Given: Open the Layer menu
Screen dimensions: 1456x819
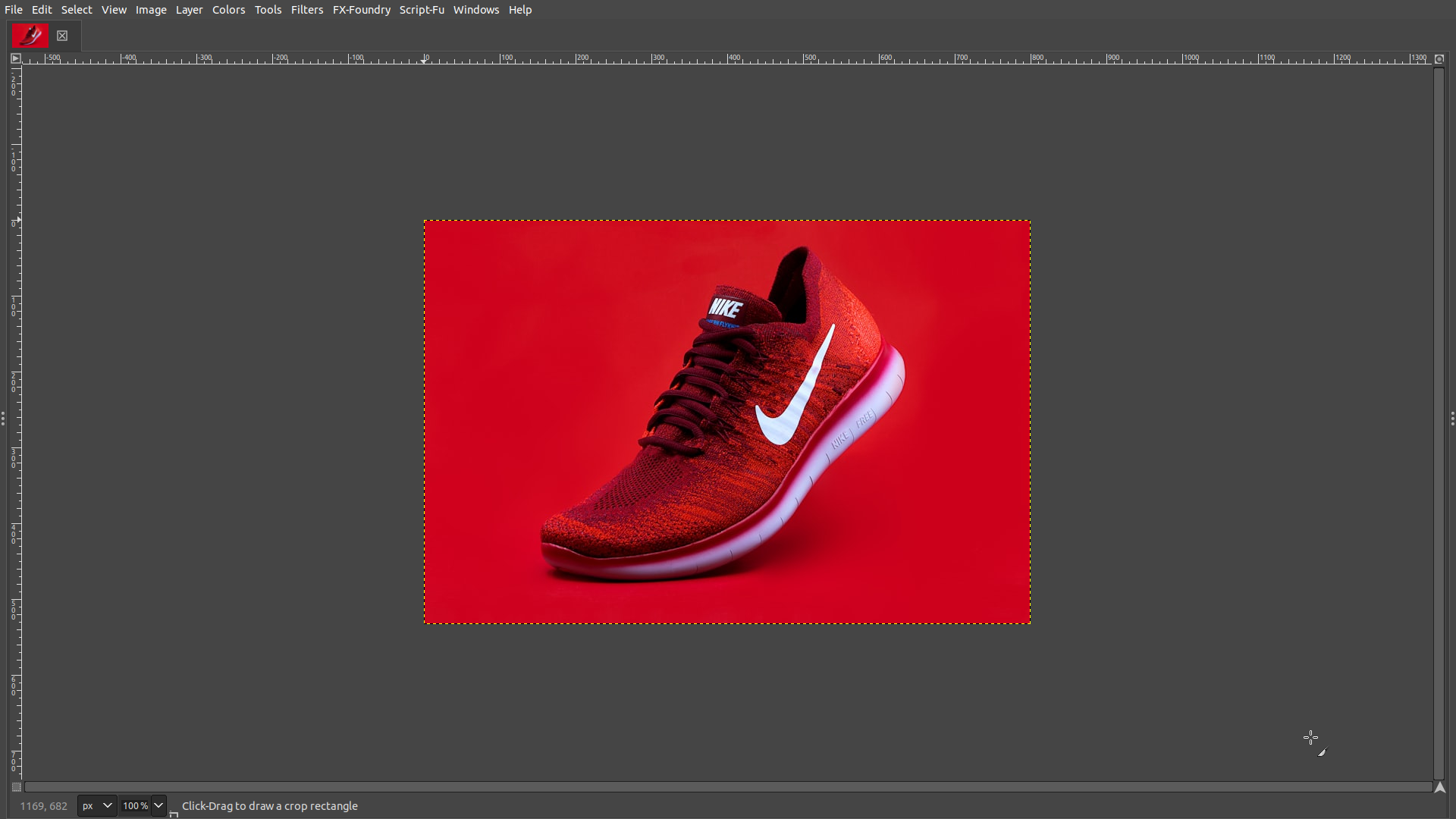Looking at the screenshot, I should [189, 10].
